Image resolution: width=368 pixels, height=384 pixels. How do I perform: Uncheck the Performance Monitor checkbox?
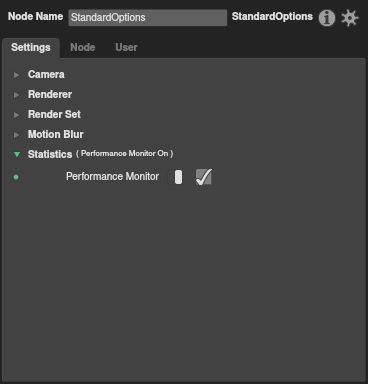coord(204,177)
